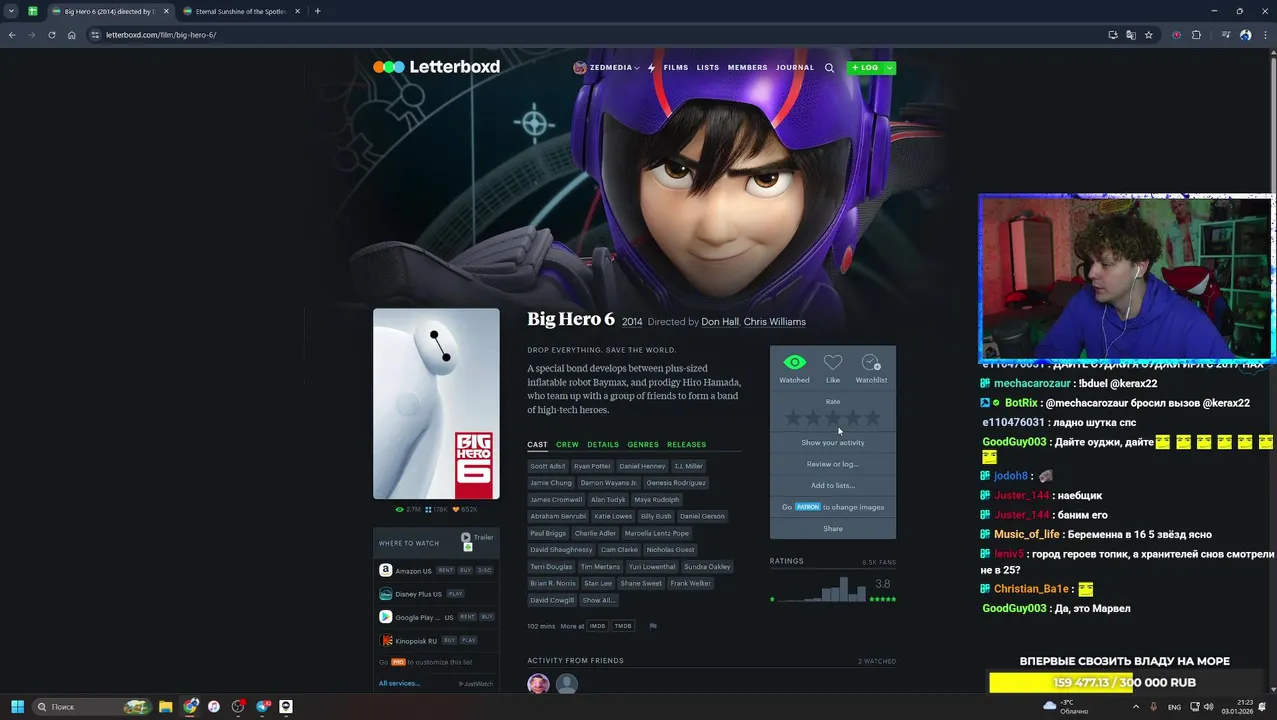Click the green + LOG button
The width and height of the screenshot is (1277, 720).
865,68
